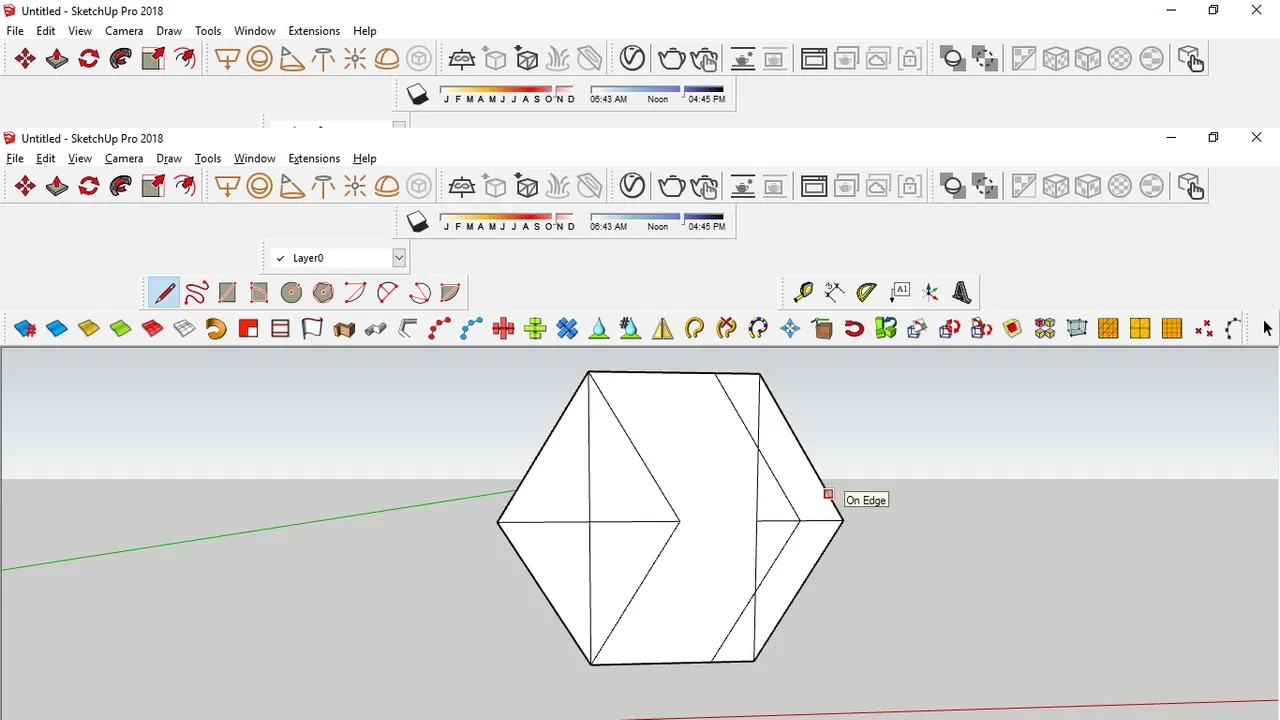The width and height of the screenshot is (1280, 720).
Task: Add V-Ray sphere light in front window
Action: coord(260,186)
